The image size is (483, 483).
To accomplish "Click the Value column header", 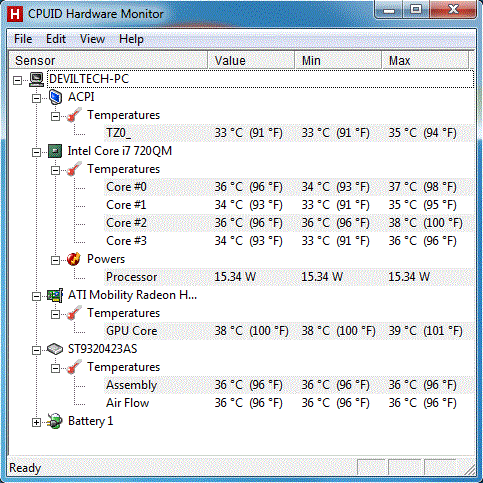I will tap(251, 60).
